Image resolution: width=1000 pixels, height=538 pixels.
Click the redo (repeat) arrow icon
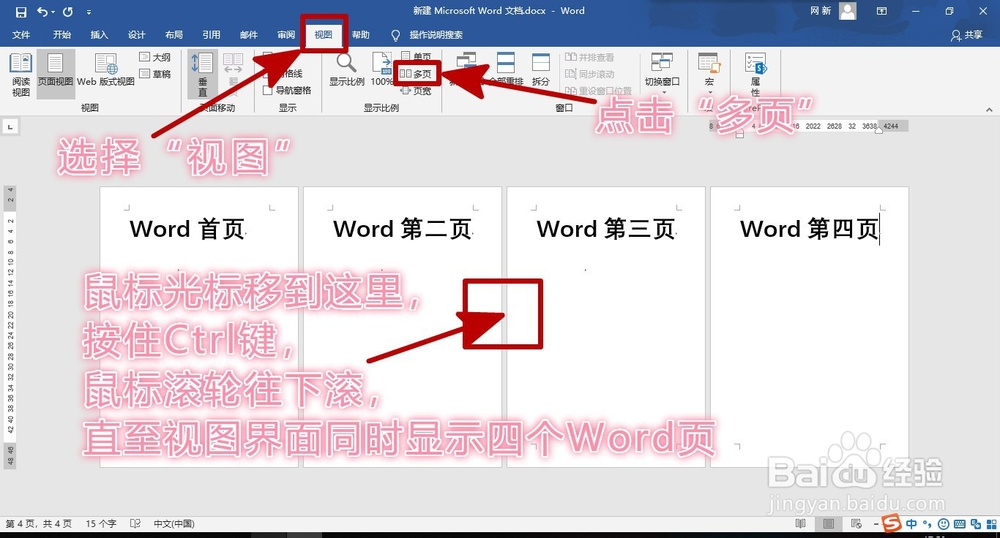click(68, 11)
